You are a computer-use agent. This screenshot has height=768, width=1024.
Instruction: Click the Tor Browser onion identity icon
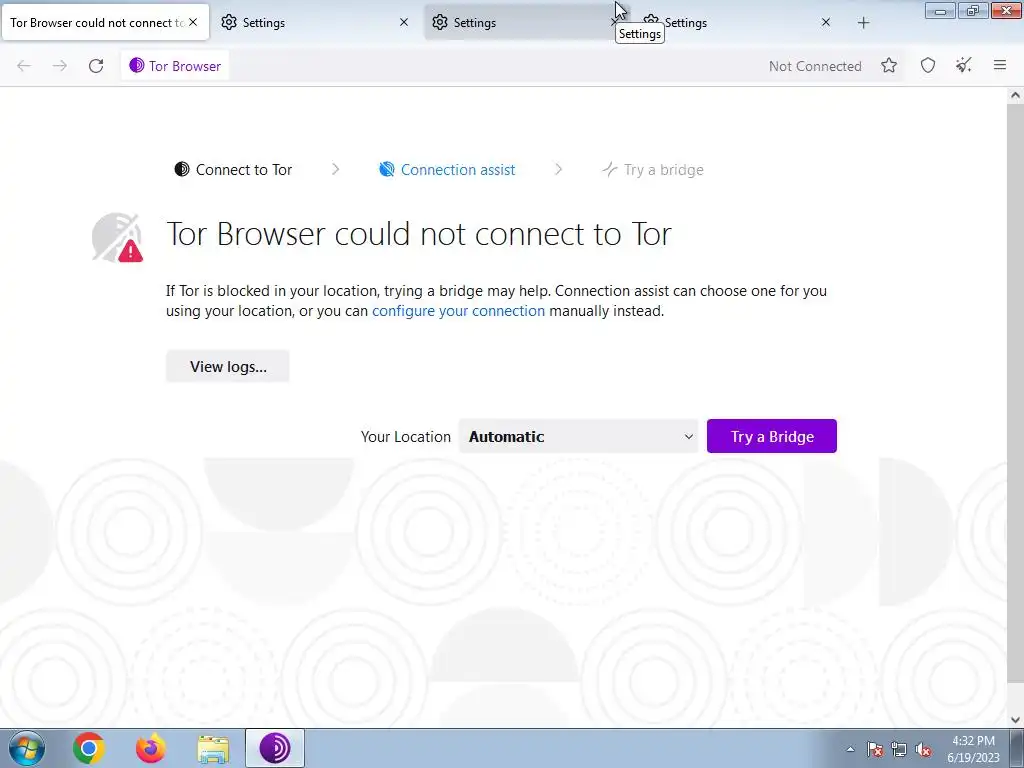pos(136,65)
